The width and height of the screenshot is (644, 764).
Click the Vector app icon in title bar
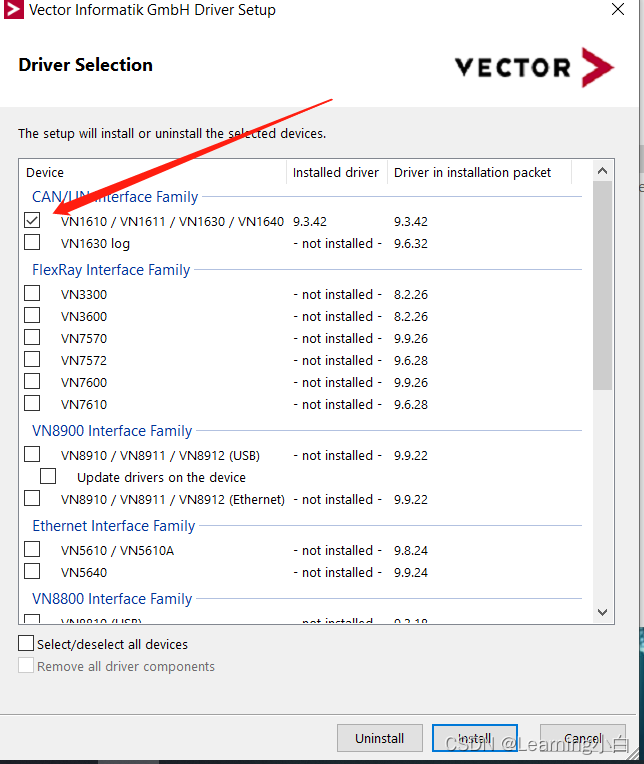(13, 9)
